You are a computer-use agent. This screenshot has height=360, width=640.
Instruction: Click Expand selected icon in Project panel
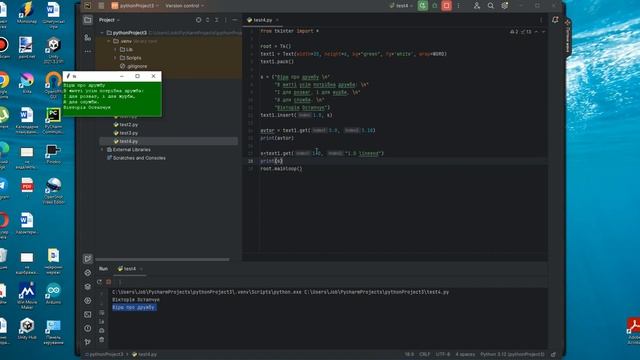[x=207, y=20]
